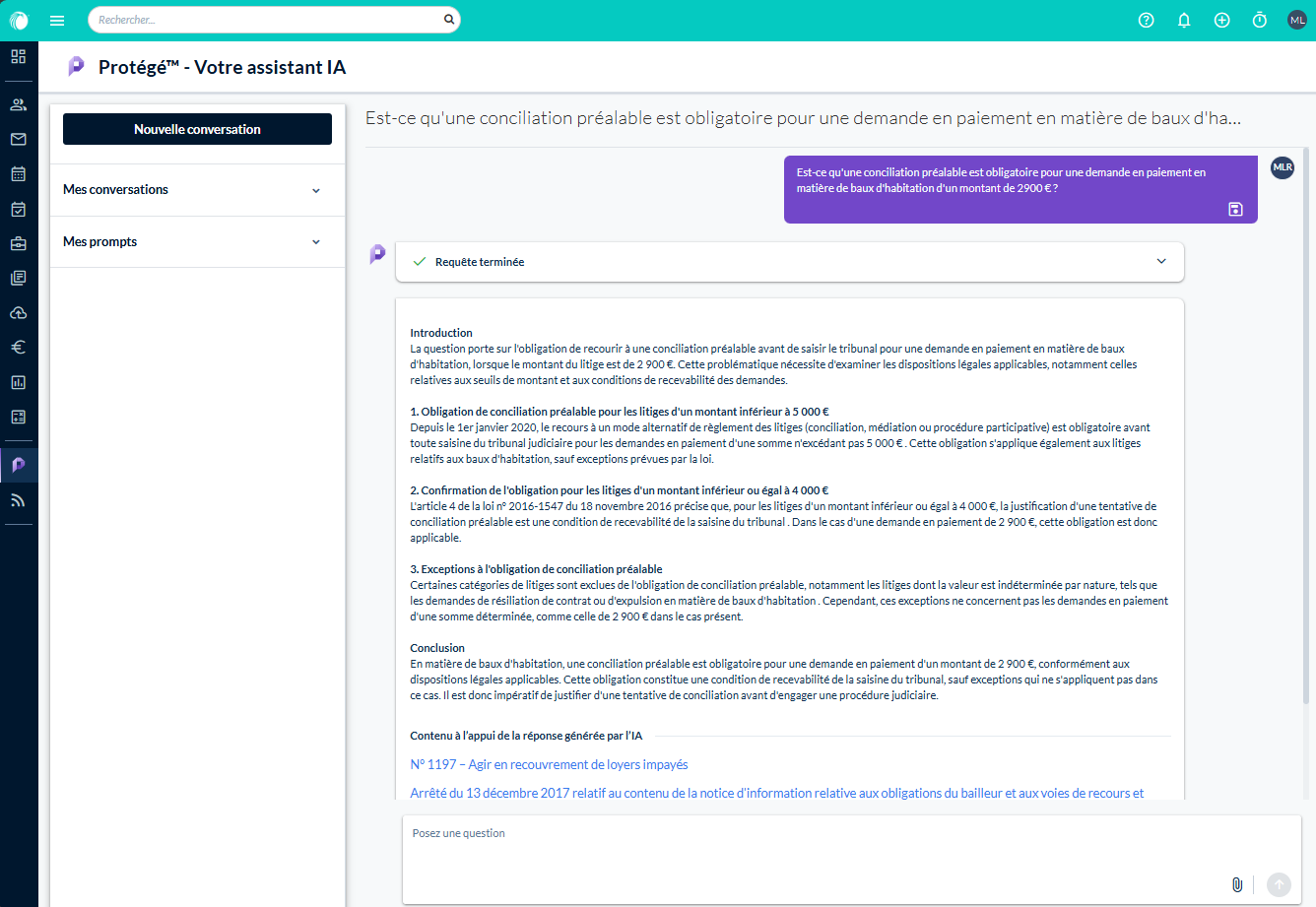Open the dashboard grid icon in sidebar
The image size is (1316, 907).
click(19, 56)
